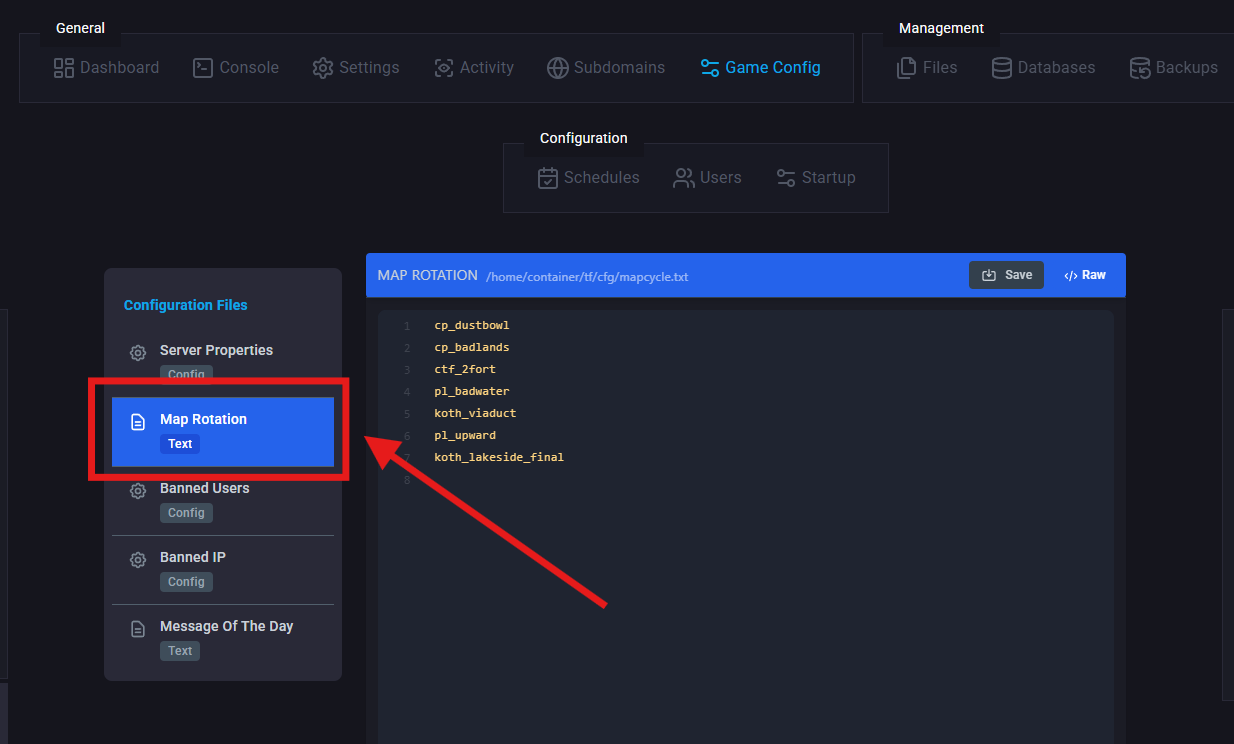The width and height of the screenshot is (1234, 744).
Task: Click the Text badge under Map Rotation
Action: coord(180,444)
